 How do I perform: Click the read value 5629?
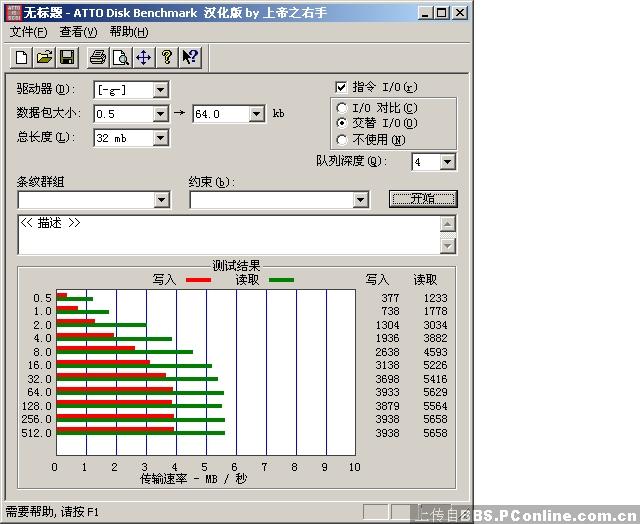(435, 392)
